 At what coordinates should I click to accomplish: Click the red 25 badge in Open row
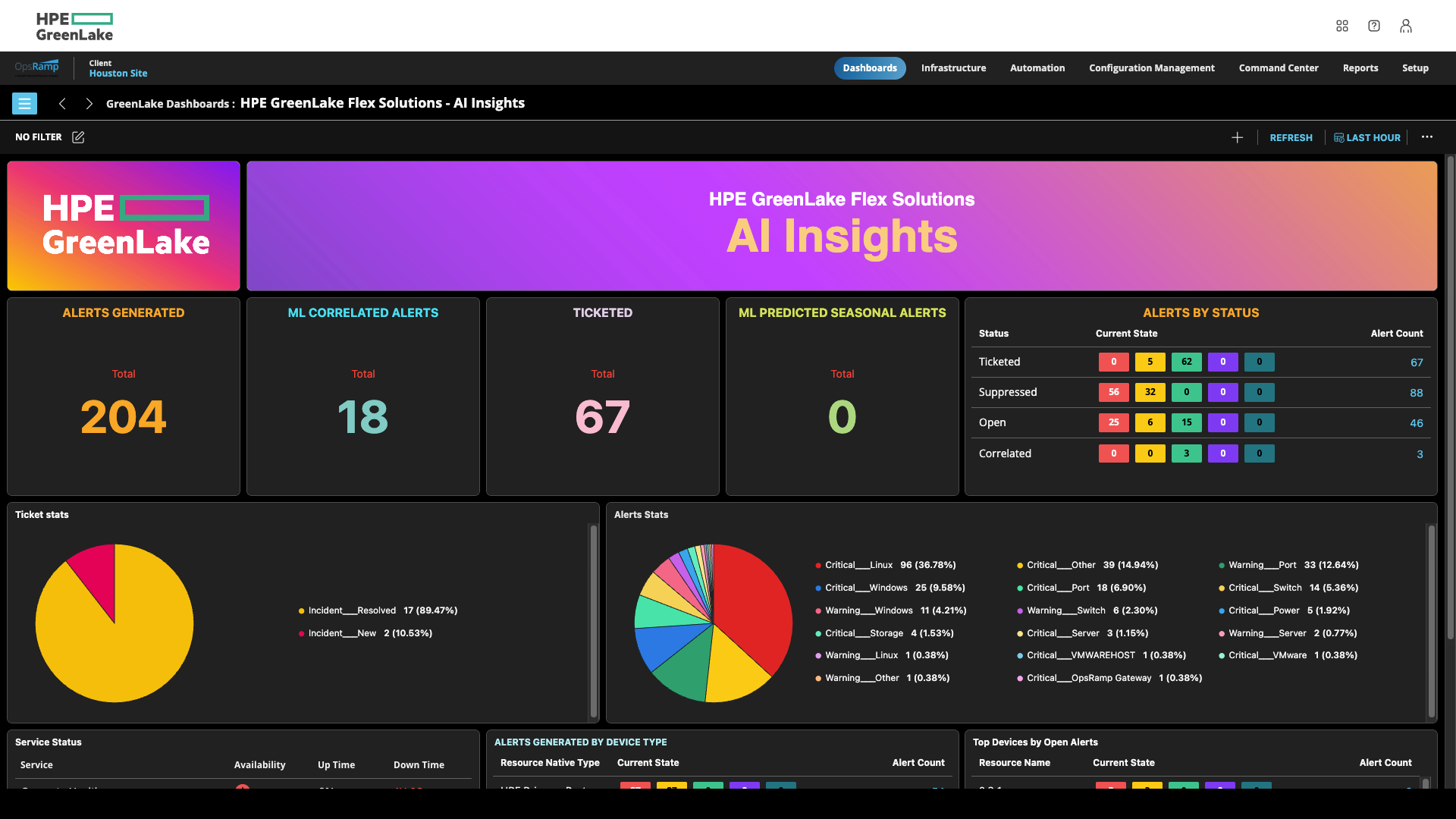(x=1113, y=422)
